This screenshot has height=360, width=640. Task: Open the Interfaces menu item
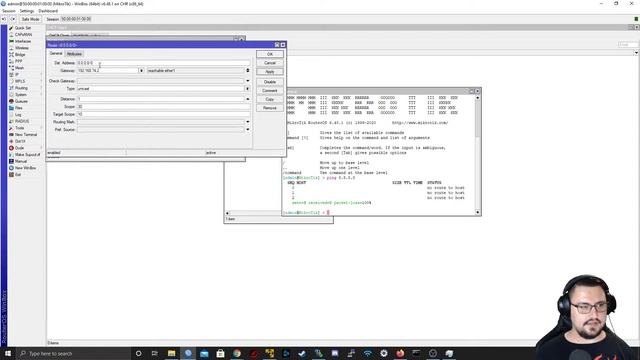click(22, 41)
